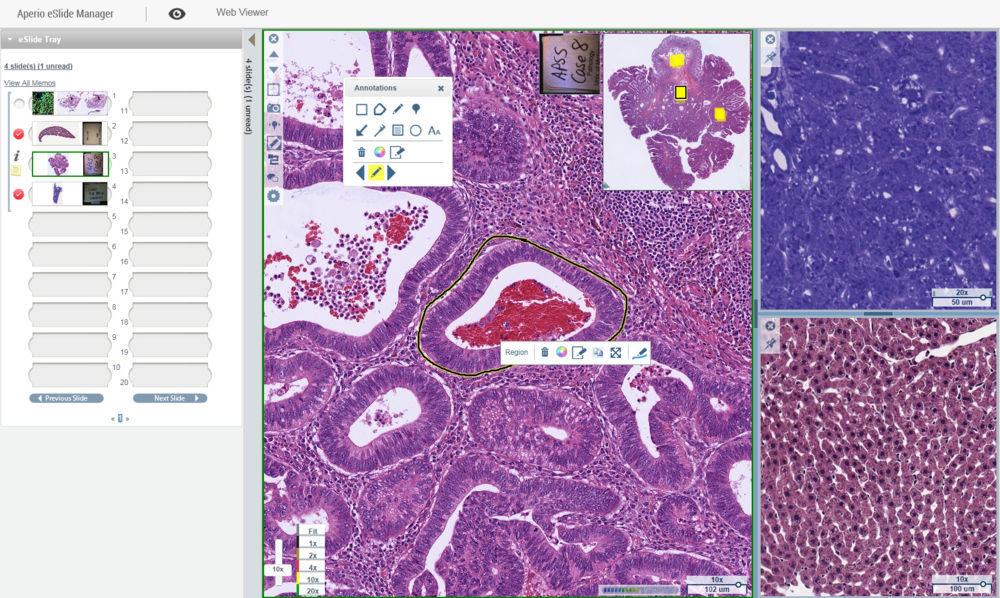Screen dimensions: 1000x598
Task: Delete region using popup trash icon
Action: coord(544,352)
